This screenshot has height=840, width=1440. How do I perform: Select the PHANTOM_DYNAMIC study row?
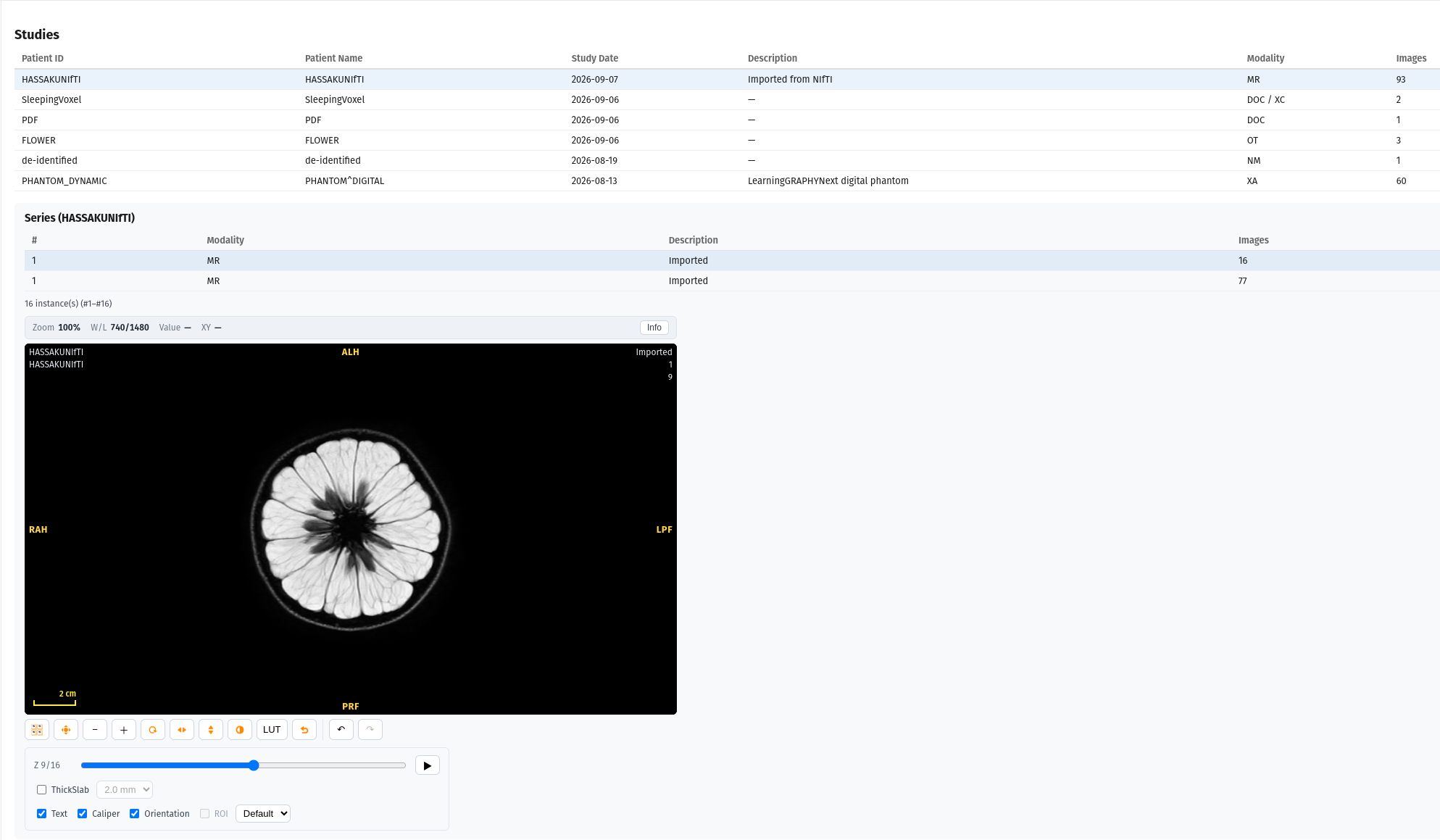(727, 181)
